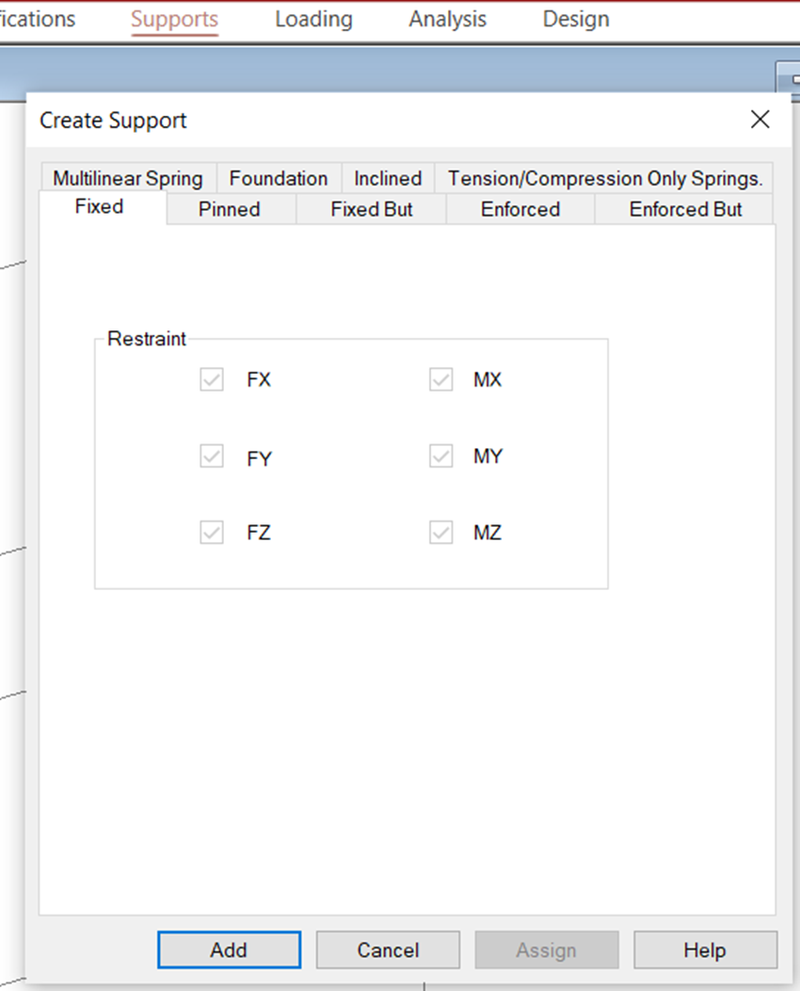Click the Add button
800x991 pixels.
(x=229, y=949)
